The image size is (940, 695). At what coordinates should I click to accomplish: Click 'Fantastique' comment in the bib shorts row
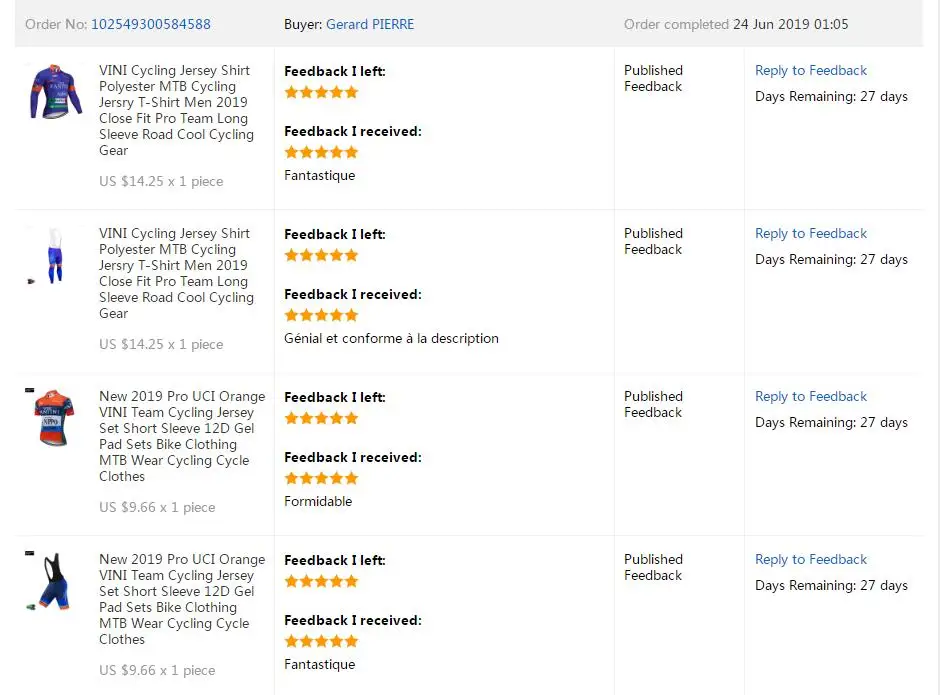[x=320, y=665]
